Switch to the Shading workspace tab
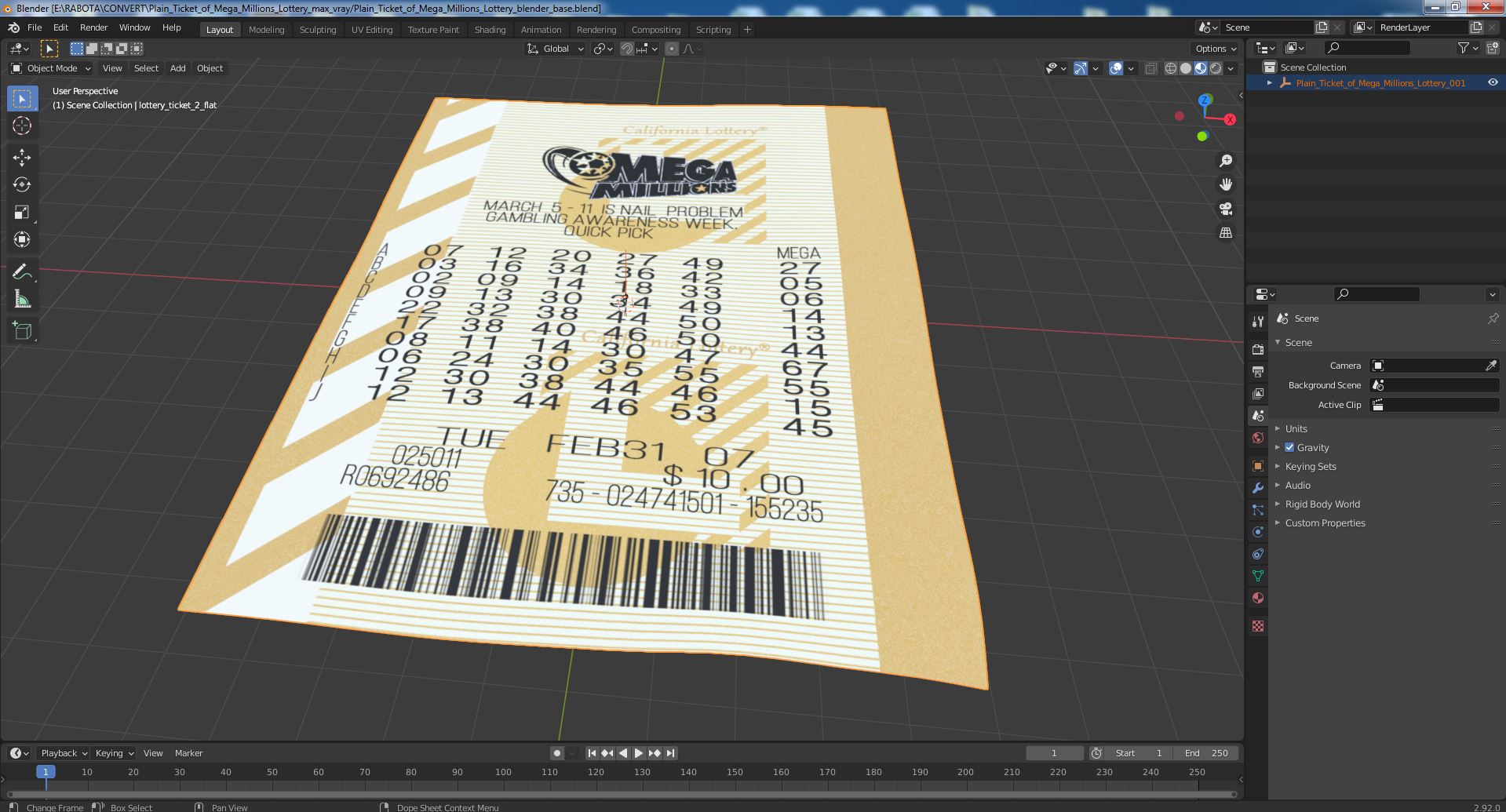The height and width of the screenshot is (812, 1506). 490,30
